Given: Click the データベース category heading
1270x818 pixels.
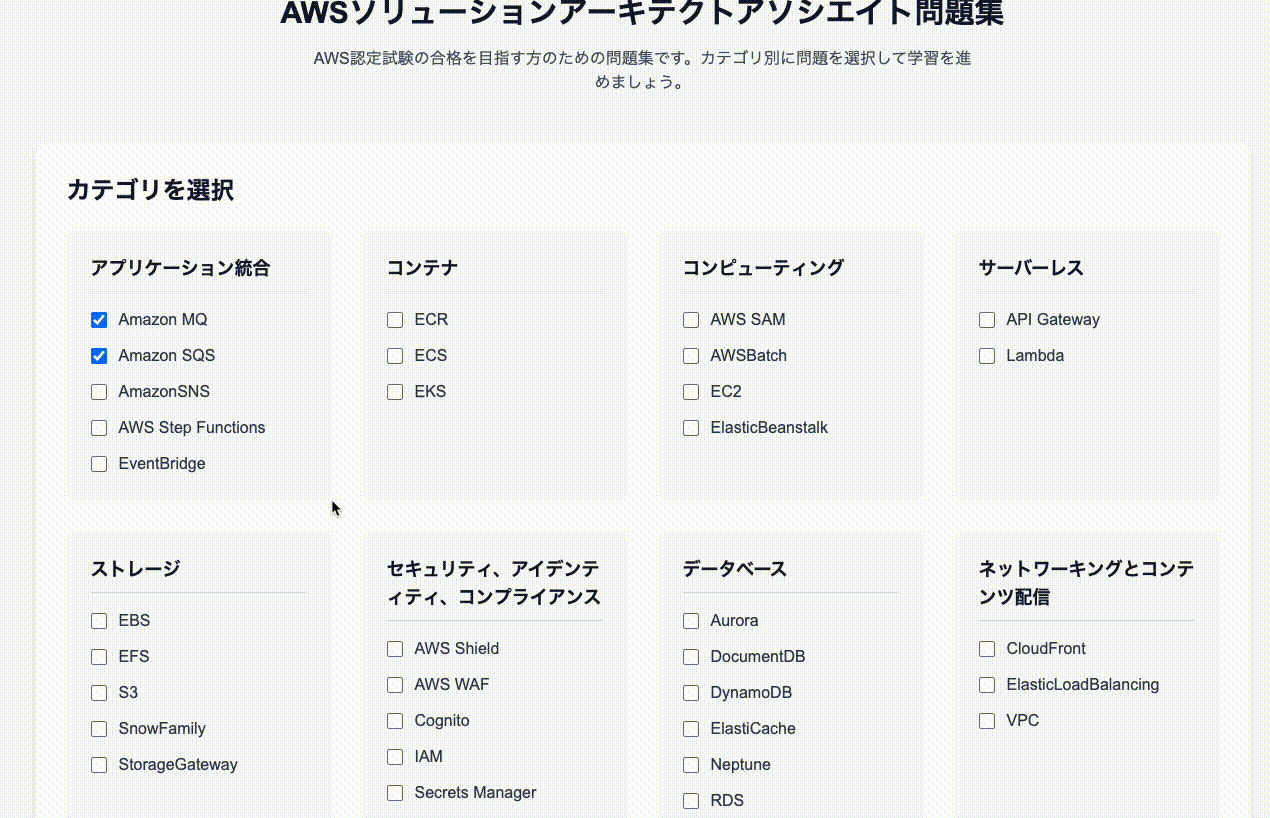Looking at the screenshot, I should pos(735,569).
